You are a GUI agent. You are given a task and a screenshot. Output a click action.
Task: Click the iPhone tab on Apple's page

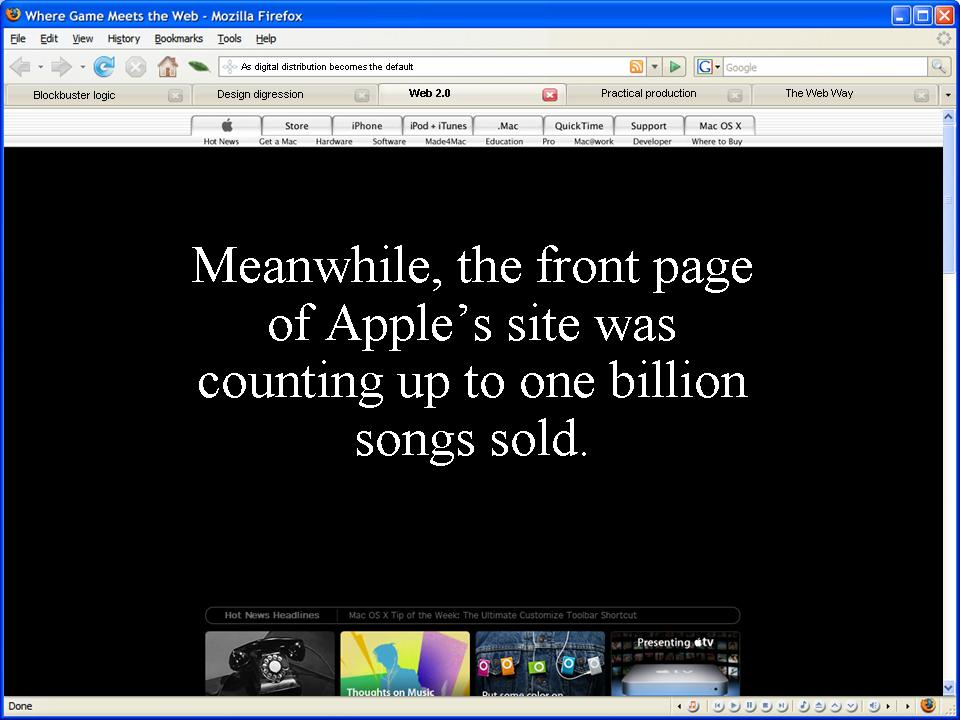[x=367, y=126]
